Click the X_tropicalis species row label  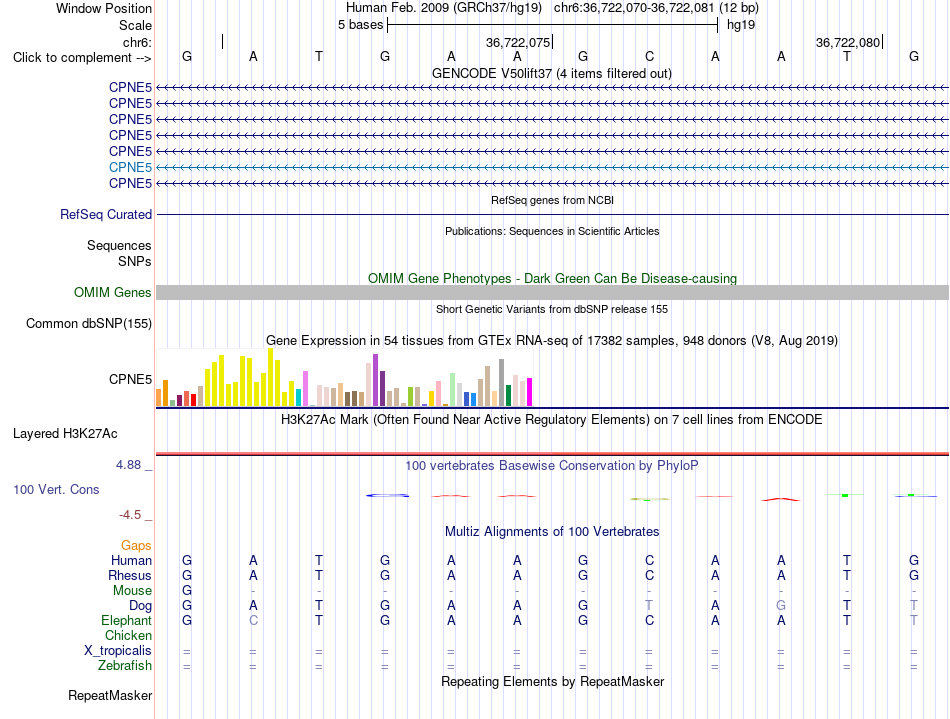coord(118,651)
